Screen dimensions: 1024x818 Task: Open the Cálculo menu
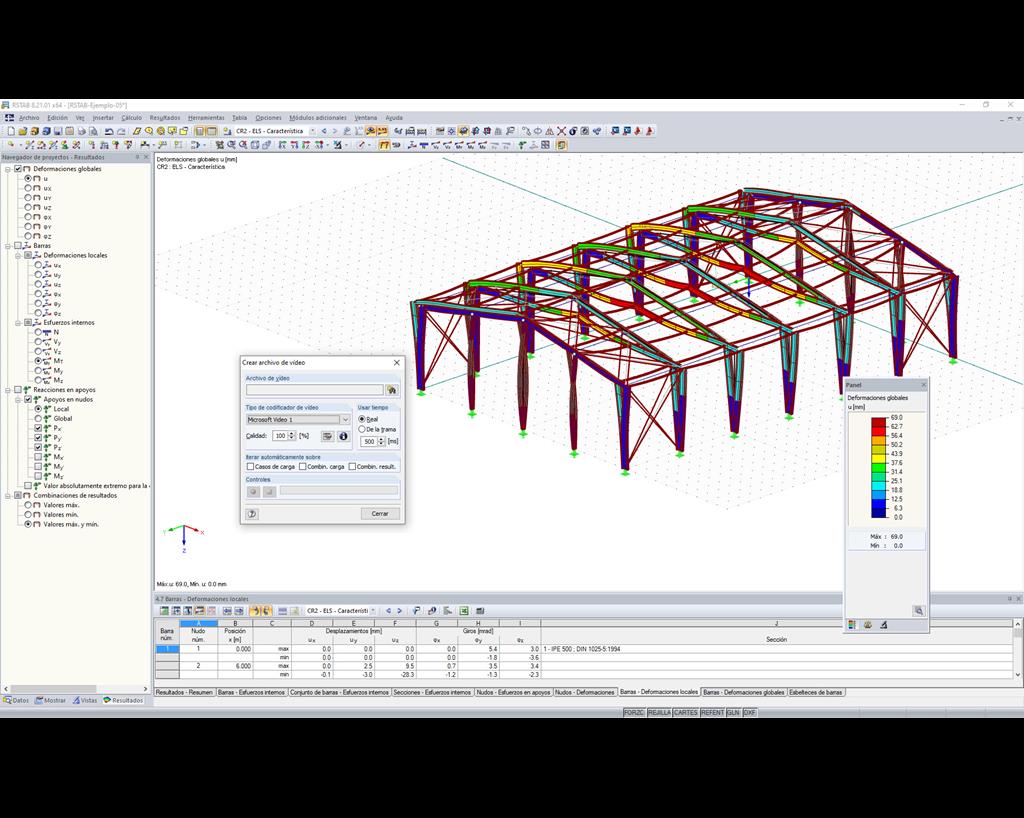(131, 118)
